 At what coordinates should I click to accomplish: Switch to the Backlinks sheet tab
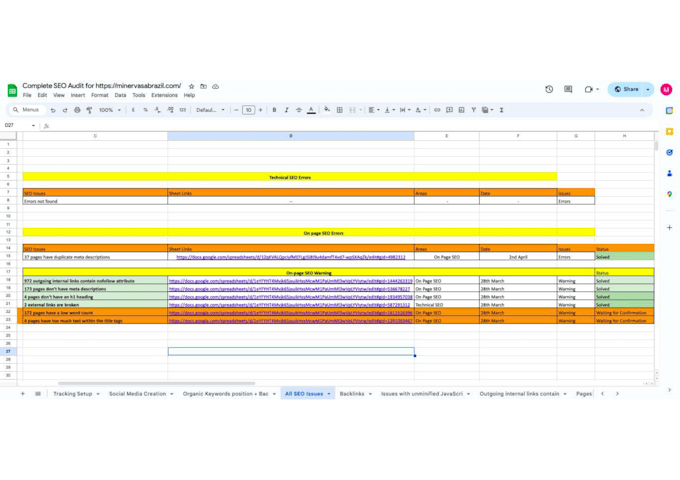click(352, 394)
